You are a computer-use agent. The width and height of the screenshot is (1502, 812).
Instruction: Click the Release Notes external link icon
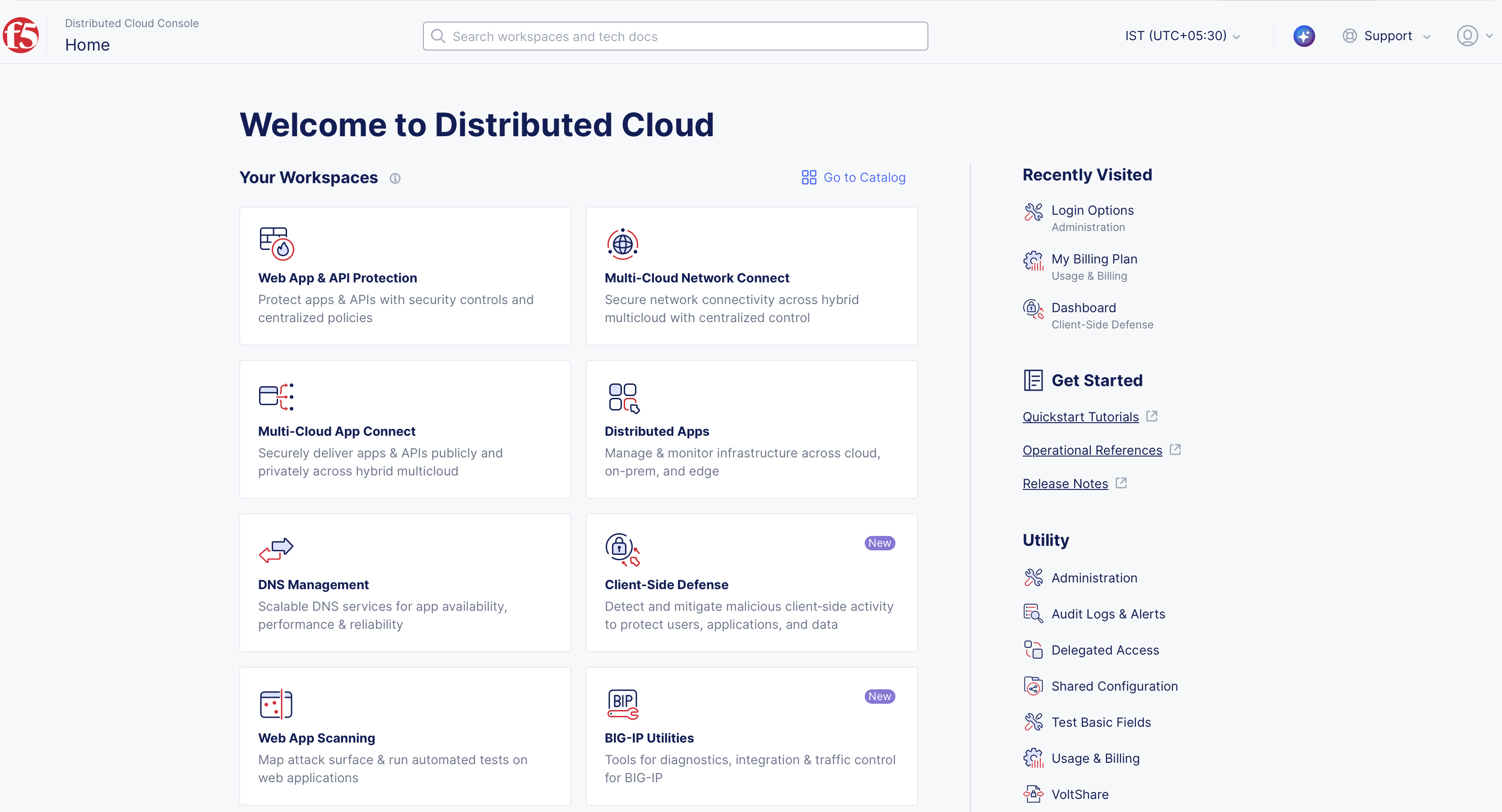[x=1121, y=483]
